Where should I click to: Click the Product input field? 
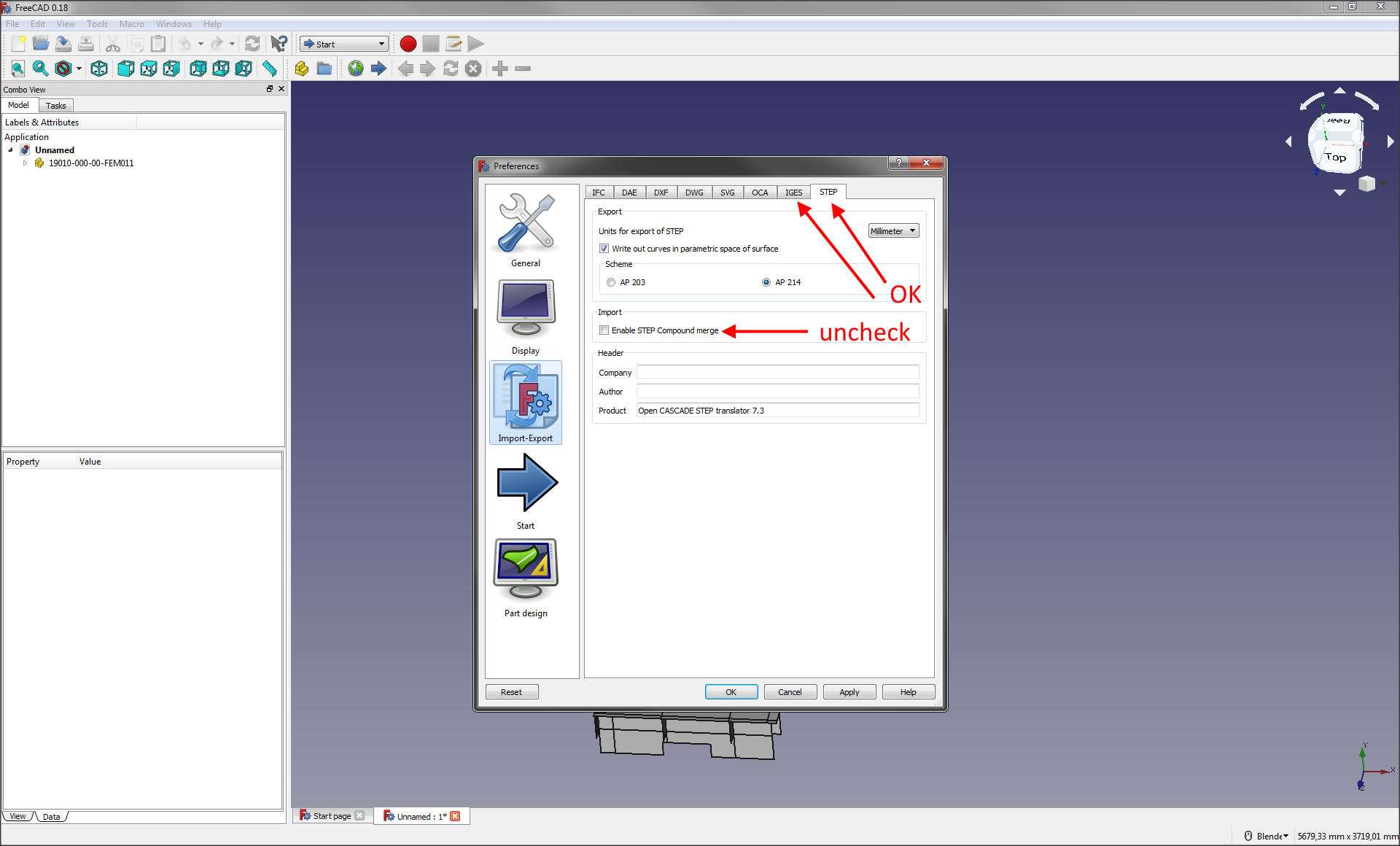pyautogui.click(x=777, y=411)
